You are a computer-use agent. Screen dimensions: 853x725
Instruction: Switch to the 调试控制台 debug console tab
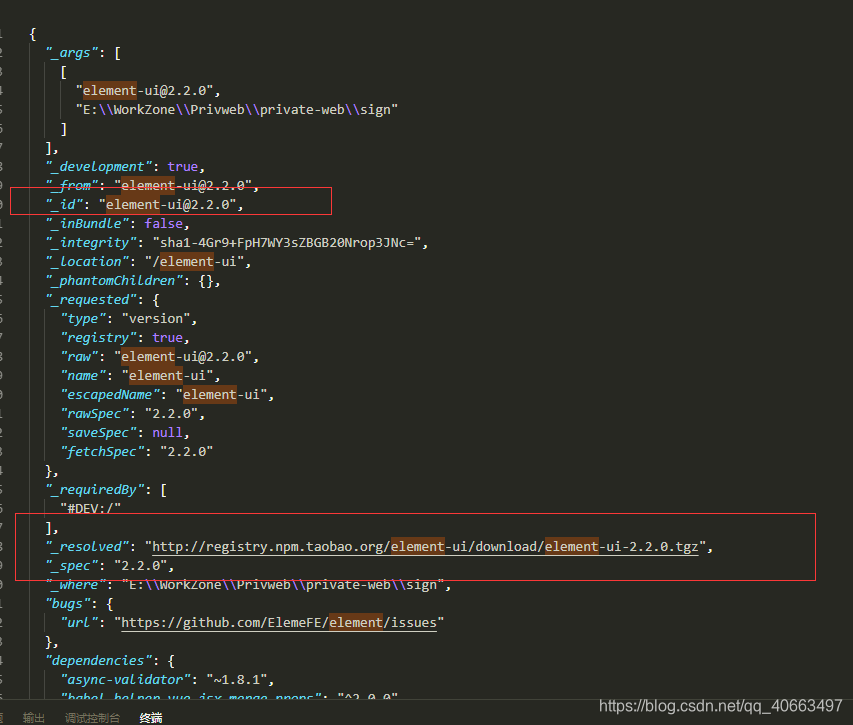tap(92, 718)
